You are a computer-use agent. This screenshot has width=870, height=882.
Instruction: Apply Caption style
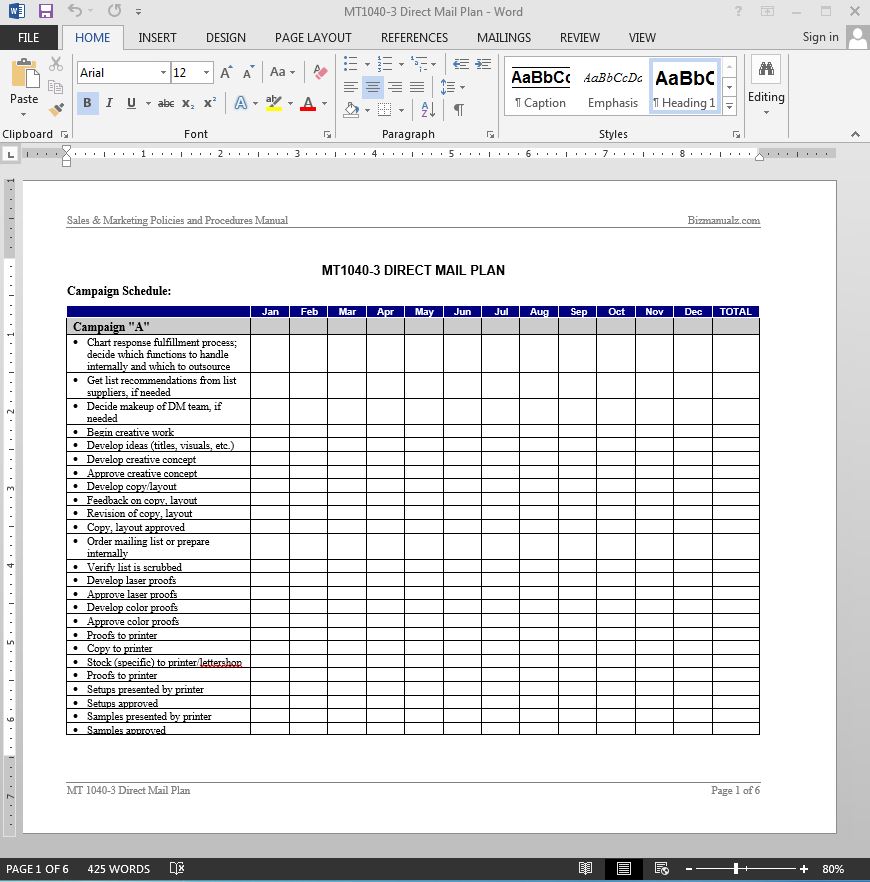tap(540, 87)
